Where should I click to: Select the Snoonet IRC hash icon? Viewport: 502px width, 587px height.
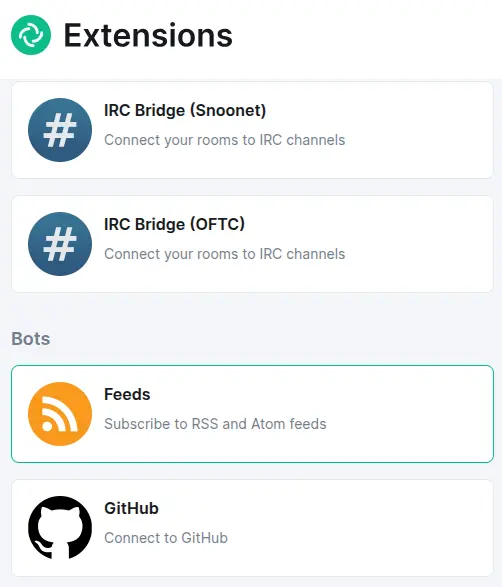(60, 130)
